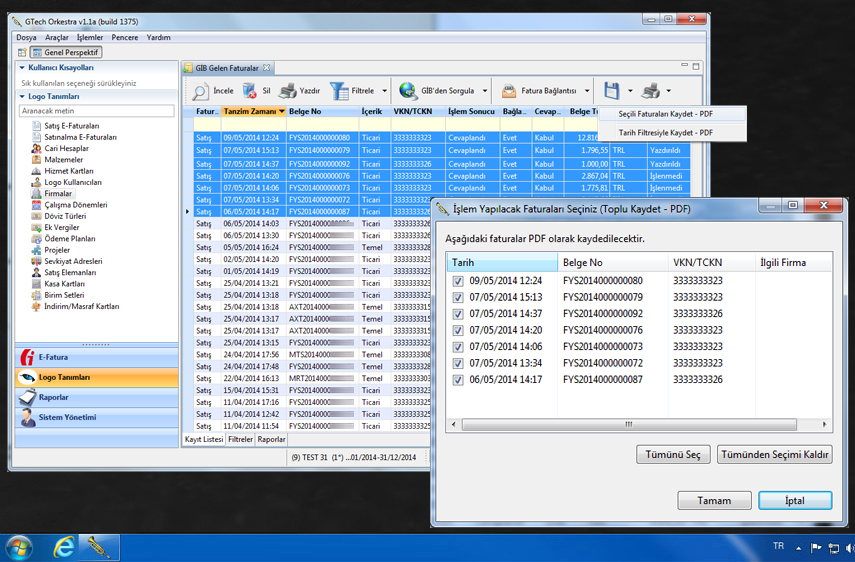Click the Aranacak metin search field

point(97,111)
